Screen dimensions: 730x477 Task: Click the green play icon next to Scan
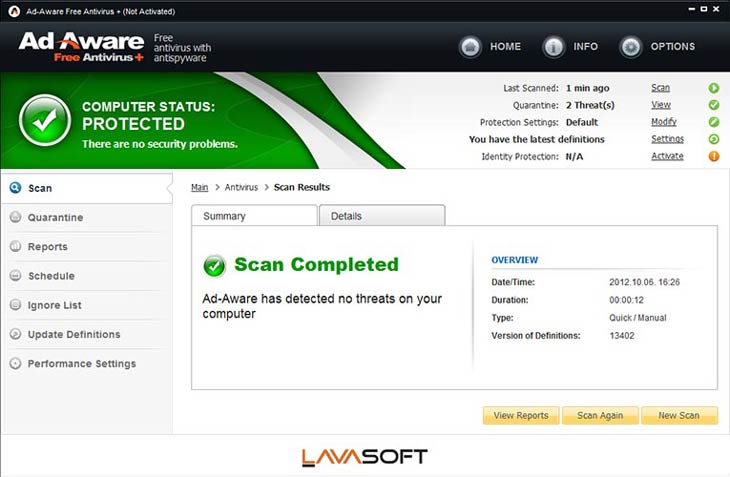click(713, 88)
